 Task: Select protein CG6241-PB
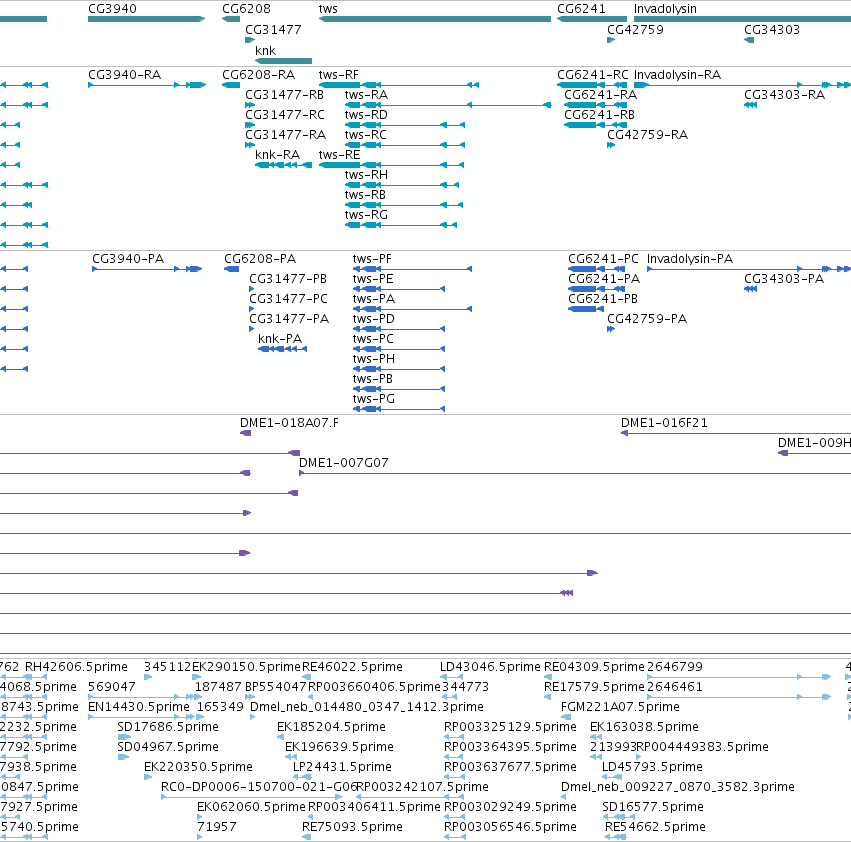click(x=603, y=299)
